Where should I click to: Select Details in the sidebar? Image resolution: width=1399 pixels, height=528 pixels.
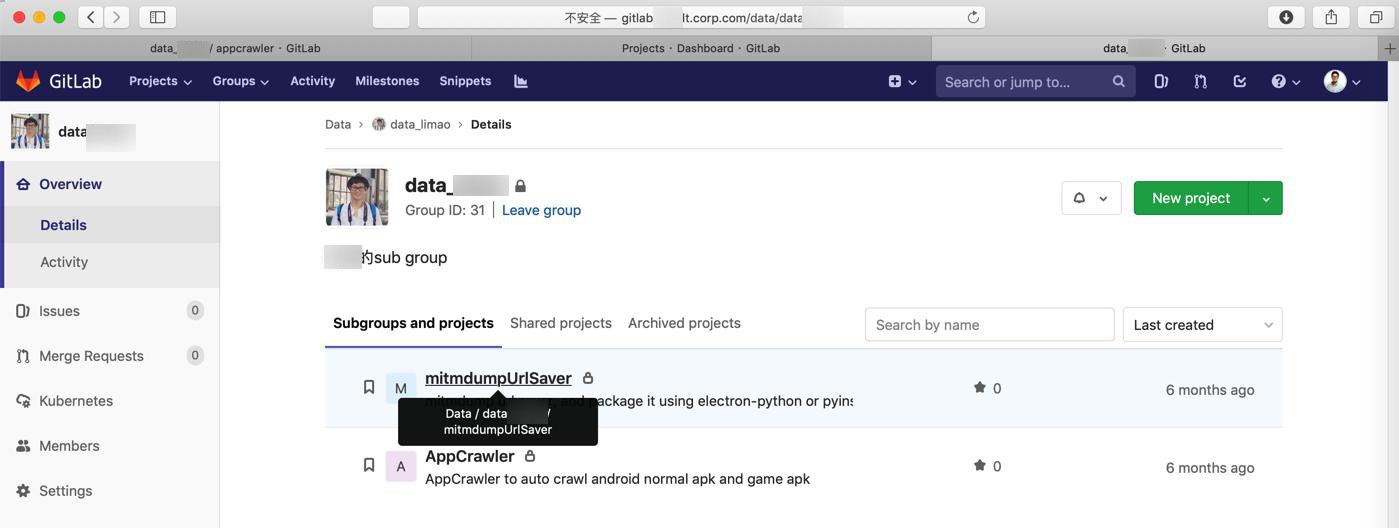coord(110,225)
